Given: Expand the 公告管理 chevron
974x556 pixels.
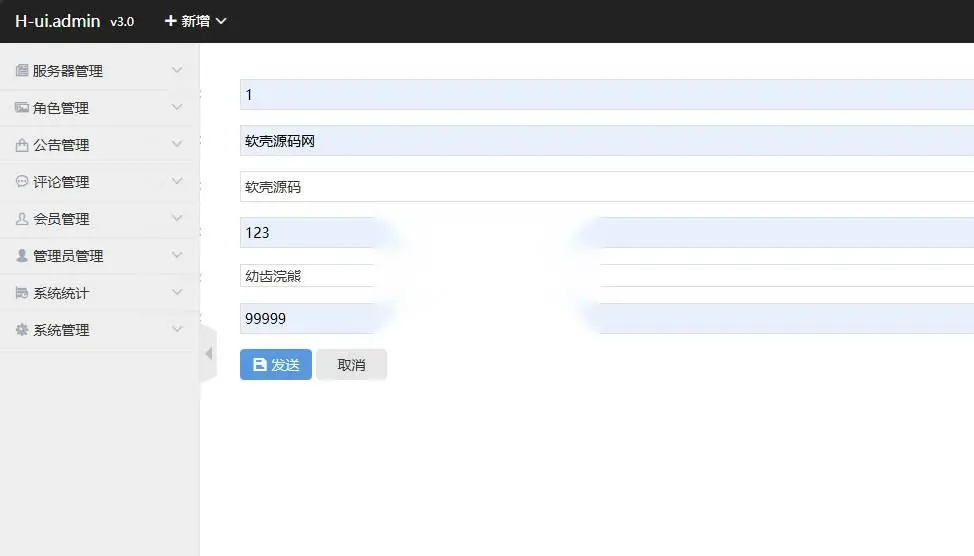Looking at the screenshot, I should pyautogui.click(x=177, y=144).
